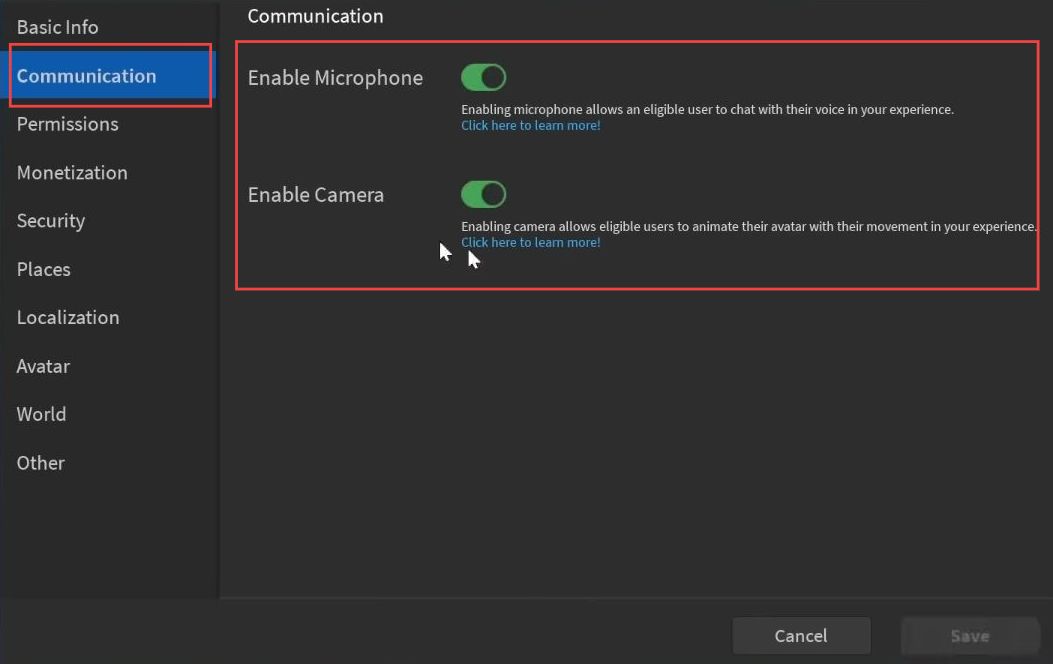Screen dimensions: 1053x664
Task: Click the Enable Camera label text
Action: pos(316,195)
